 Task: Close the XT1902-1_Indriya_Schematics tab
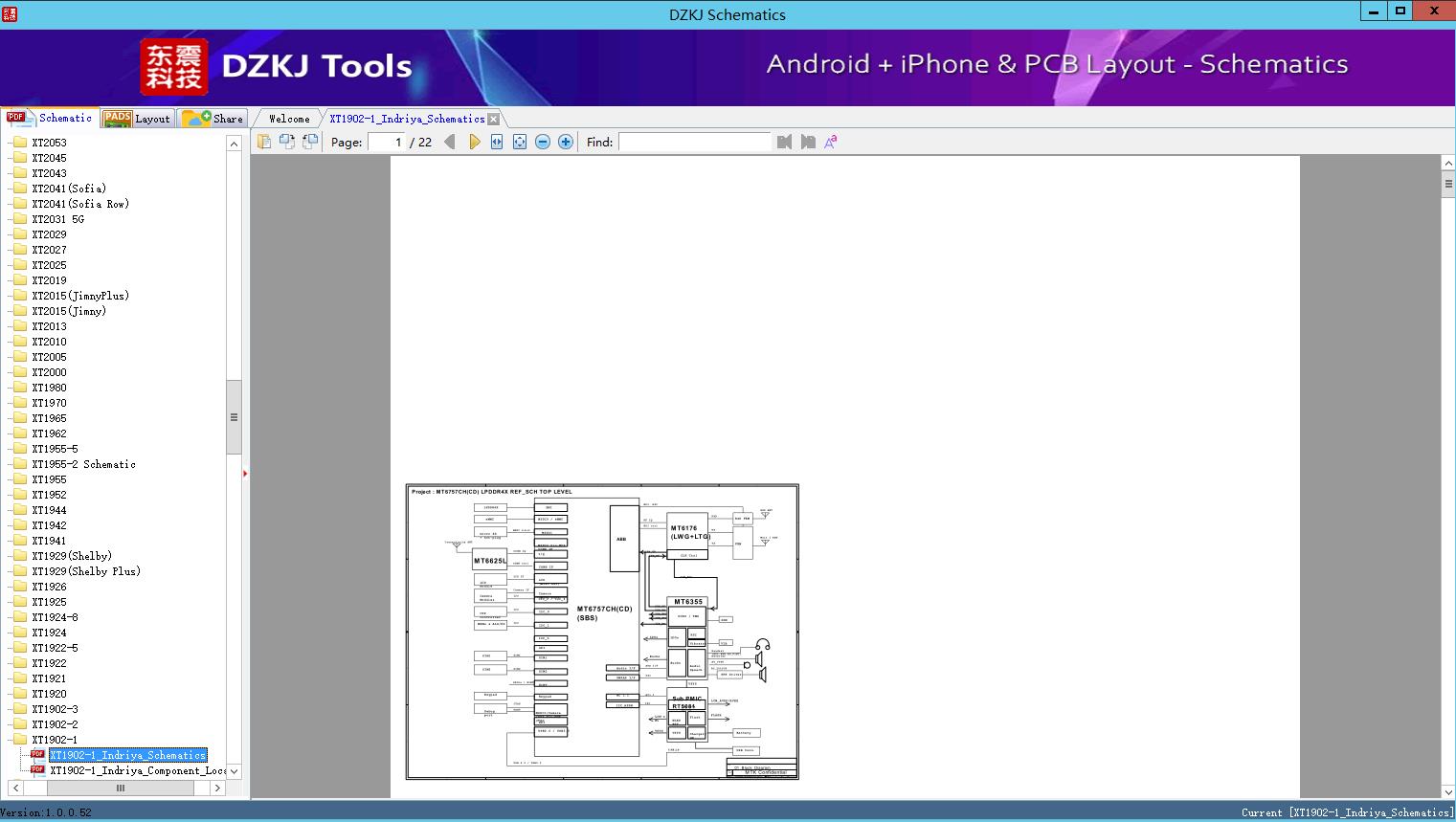point(494,119)
